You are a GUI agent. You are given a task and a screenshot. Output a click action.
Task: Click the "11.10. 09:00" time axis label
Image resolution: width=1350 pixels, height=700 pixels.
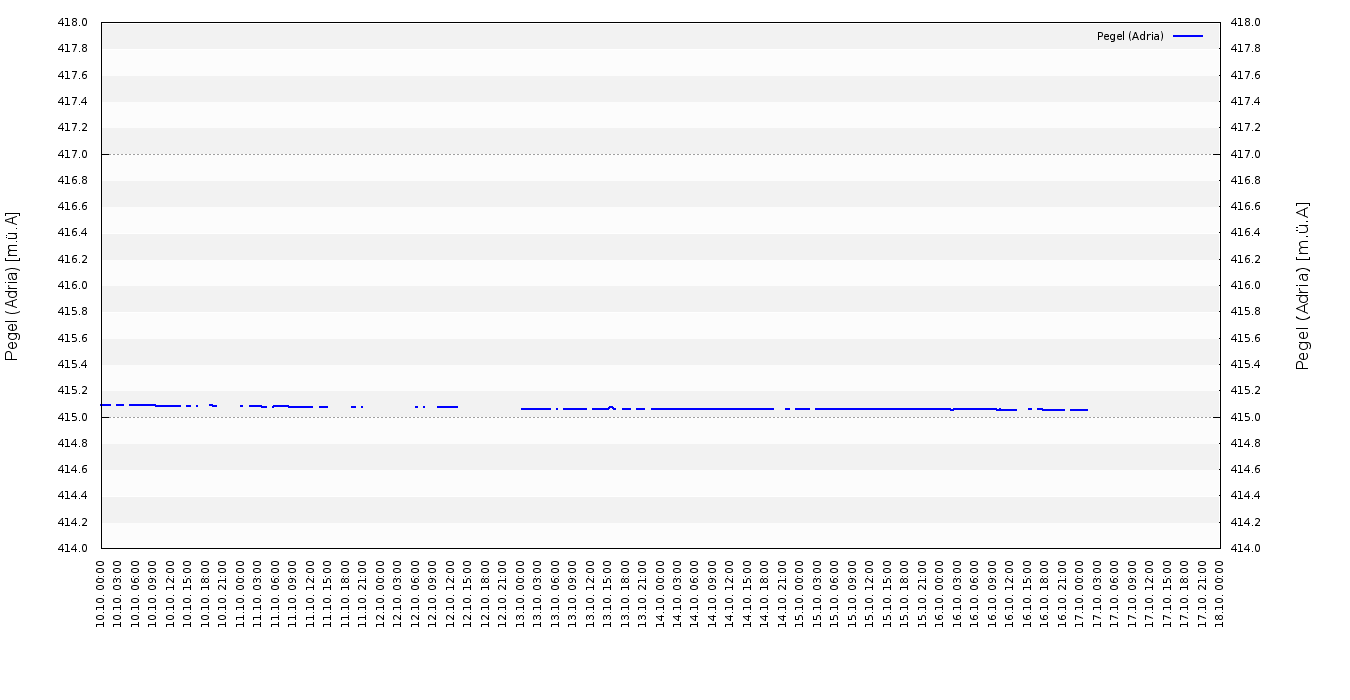point(293,594)
